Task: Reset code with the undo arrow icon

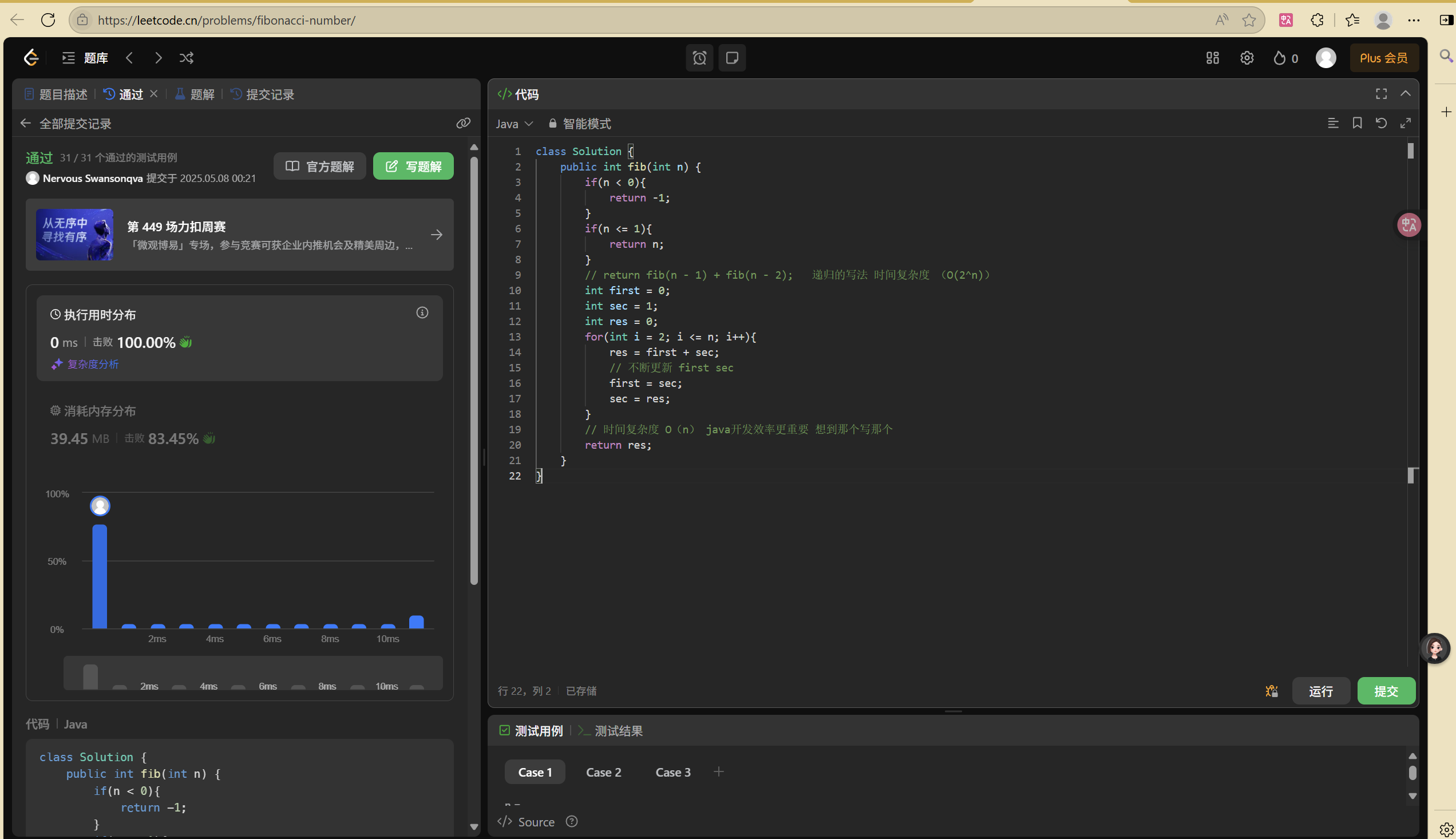Action: [x=1381, y=122]
